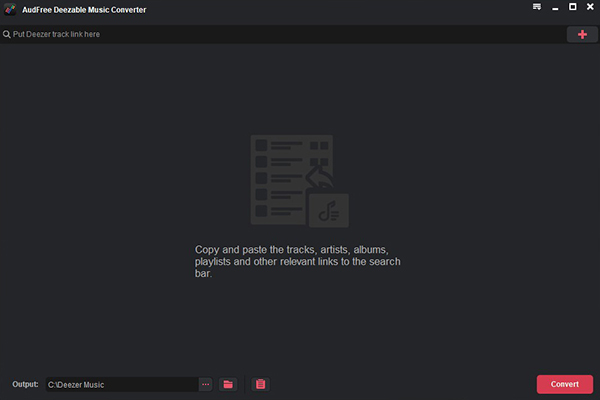
Task: Click the "Copy and paste the tracks" hint text
Action: pos(297,261)
